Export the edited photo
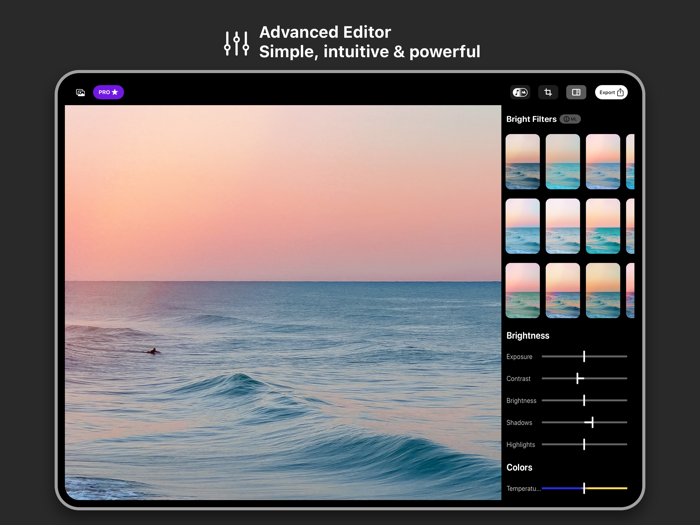 pyautogui.click(x=611, y=92)
